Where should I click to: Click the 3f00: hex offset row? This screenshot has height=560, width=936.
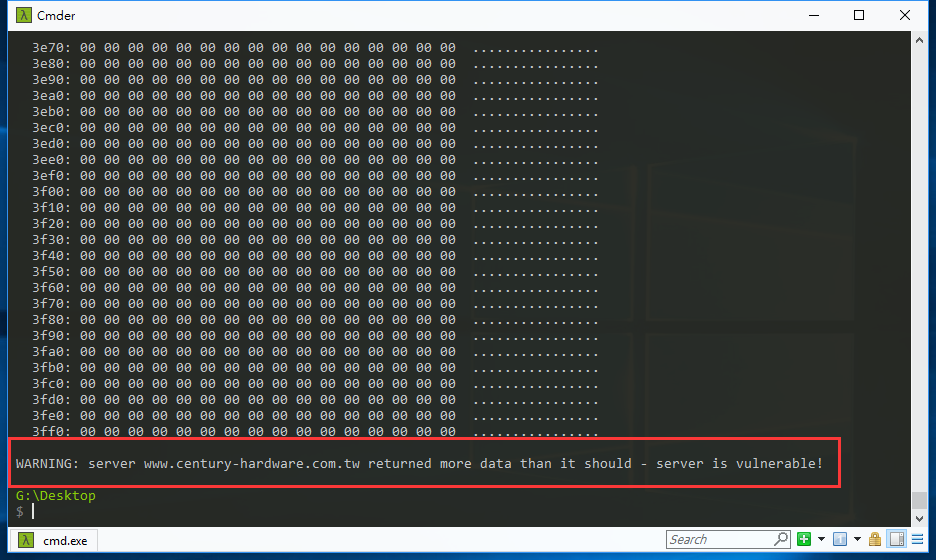pyautogui.click(x=315, y=192)
